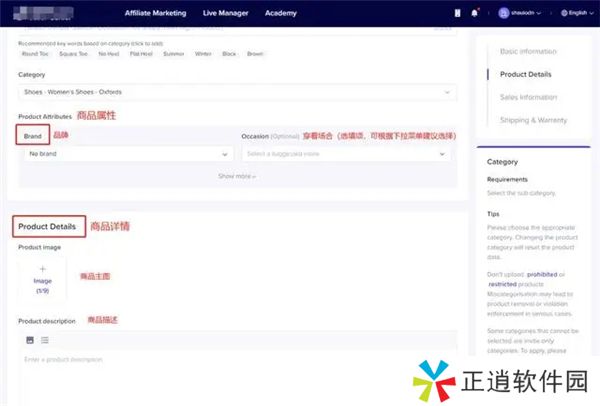Click the list format icon in description editor

coord(45,340)
